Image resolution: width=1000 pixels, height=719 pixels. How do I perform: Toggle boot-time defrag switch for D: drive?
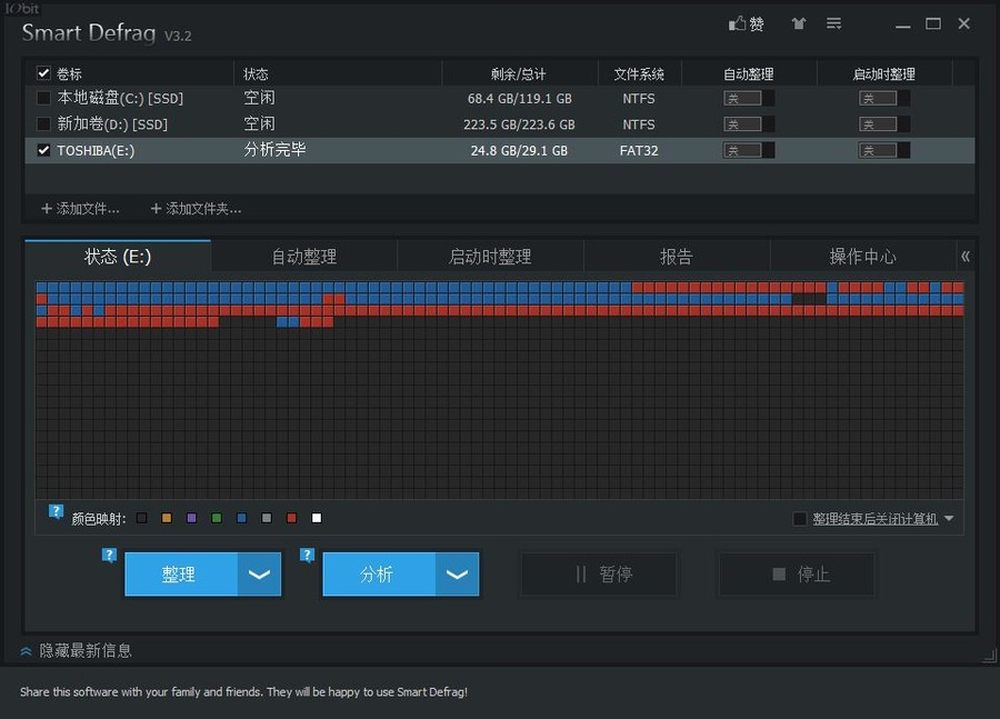click(x=884, y=124)
